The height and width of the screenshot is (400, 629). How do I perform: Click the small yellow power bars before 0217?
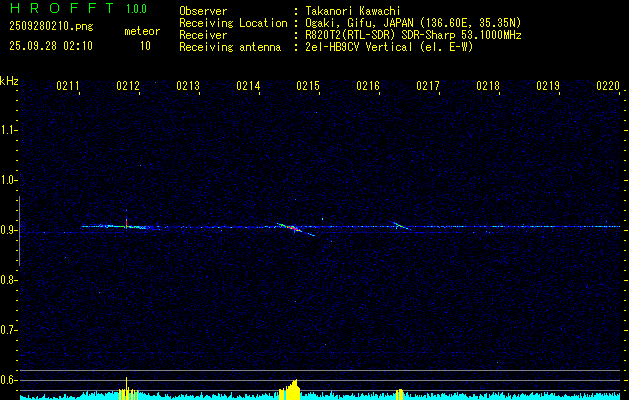pyautogui.click(x=399, y=394)
